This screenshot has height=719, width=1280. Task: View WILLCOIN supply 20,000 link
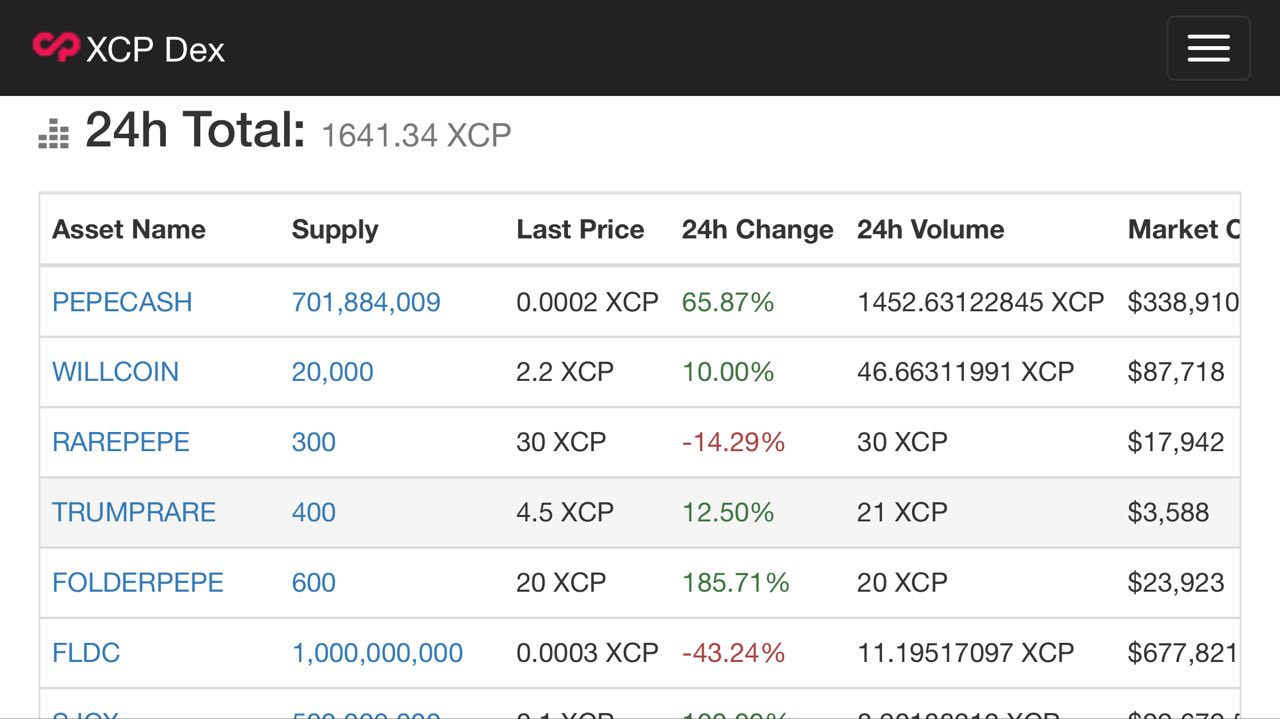(x=333, y=372)
